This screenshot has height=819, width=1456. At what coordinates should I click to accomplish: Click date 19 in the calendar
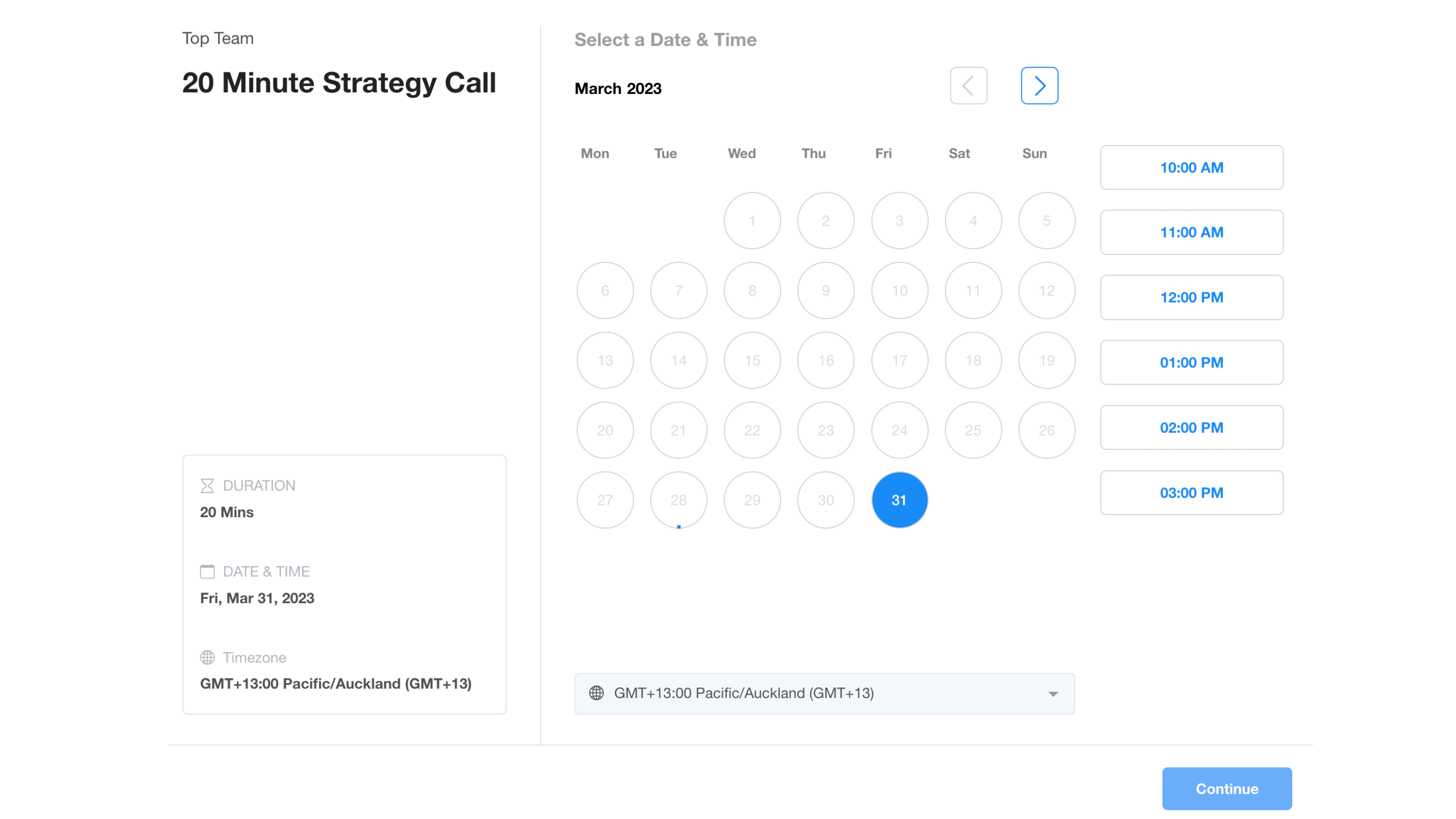click(1046, 360)
